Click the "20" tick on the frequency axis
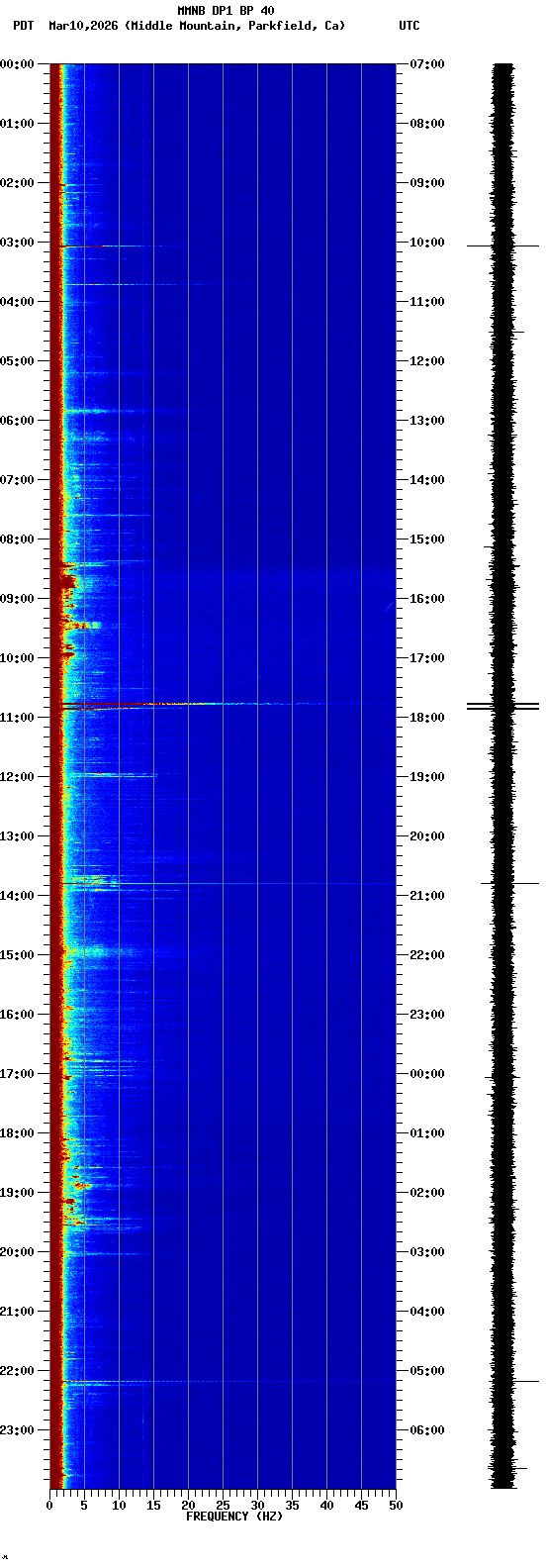Viewport: 546px width, 1568px height. point(188,1506)
